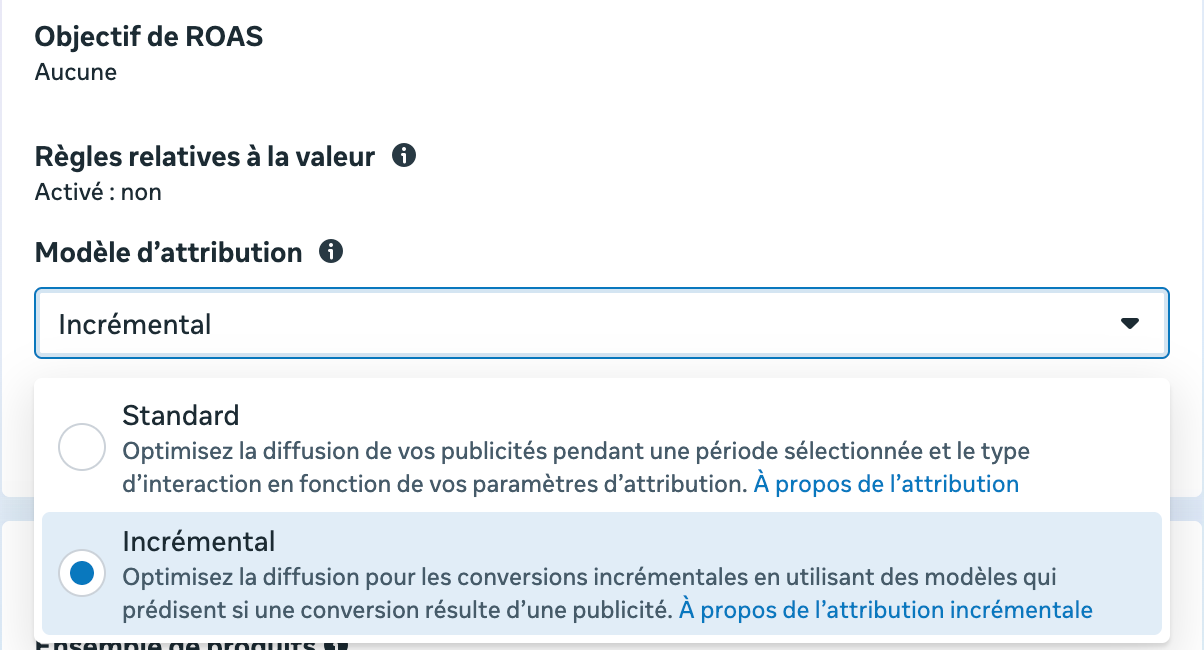
Task: Select the Standard radio button
Action: 82,447
